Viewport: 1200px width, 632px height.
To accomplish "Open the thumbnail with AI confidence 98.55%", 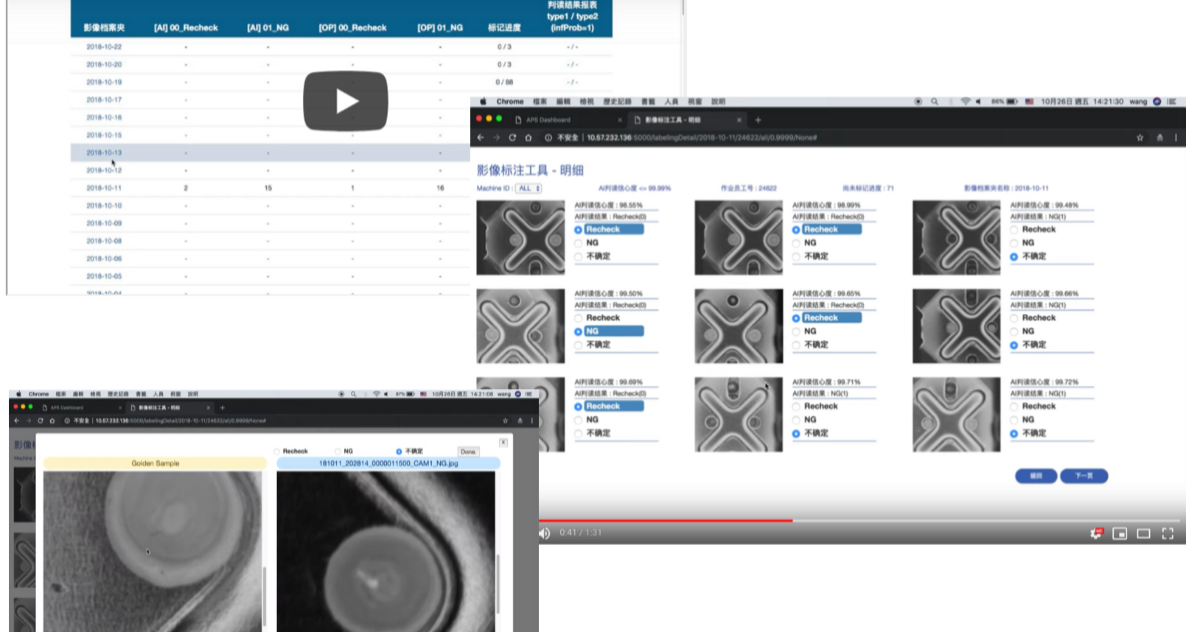I will 522,237.
